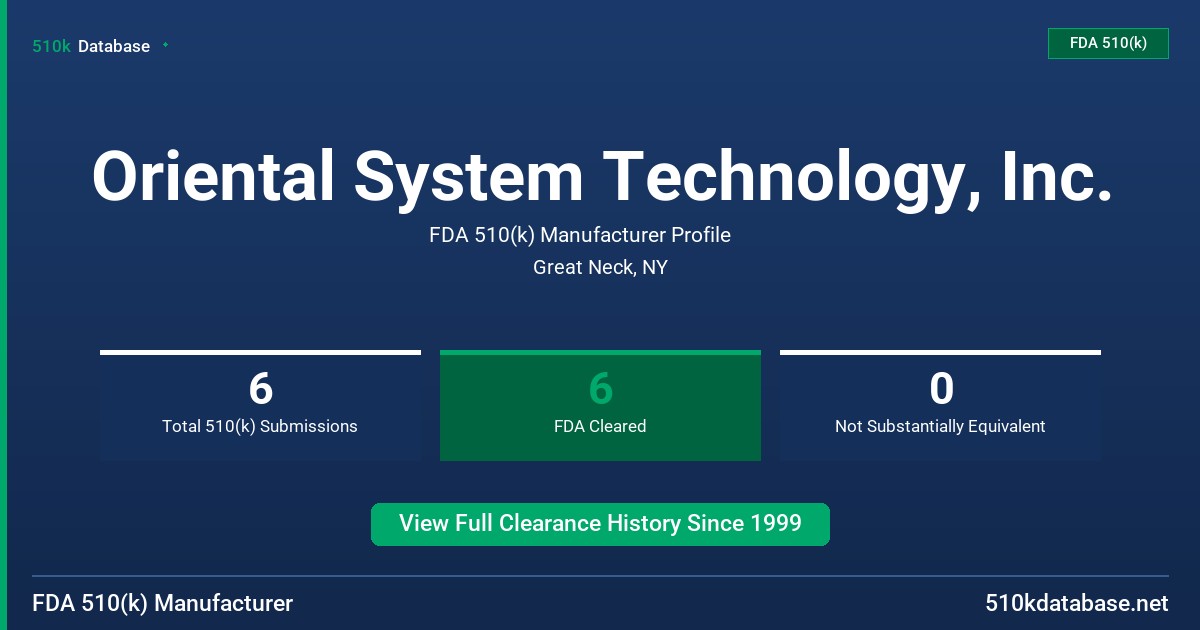The height and width of the screenshot is (630, 1200).
Task: Click the 510k Database logo text
Action: (91, 46)
